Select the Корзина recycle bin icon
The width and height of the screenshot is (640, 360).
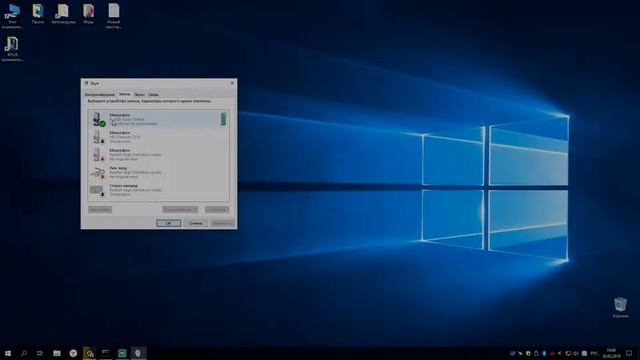click(x=620, y=307)
